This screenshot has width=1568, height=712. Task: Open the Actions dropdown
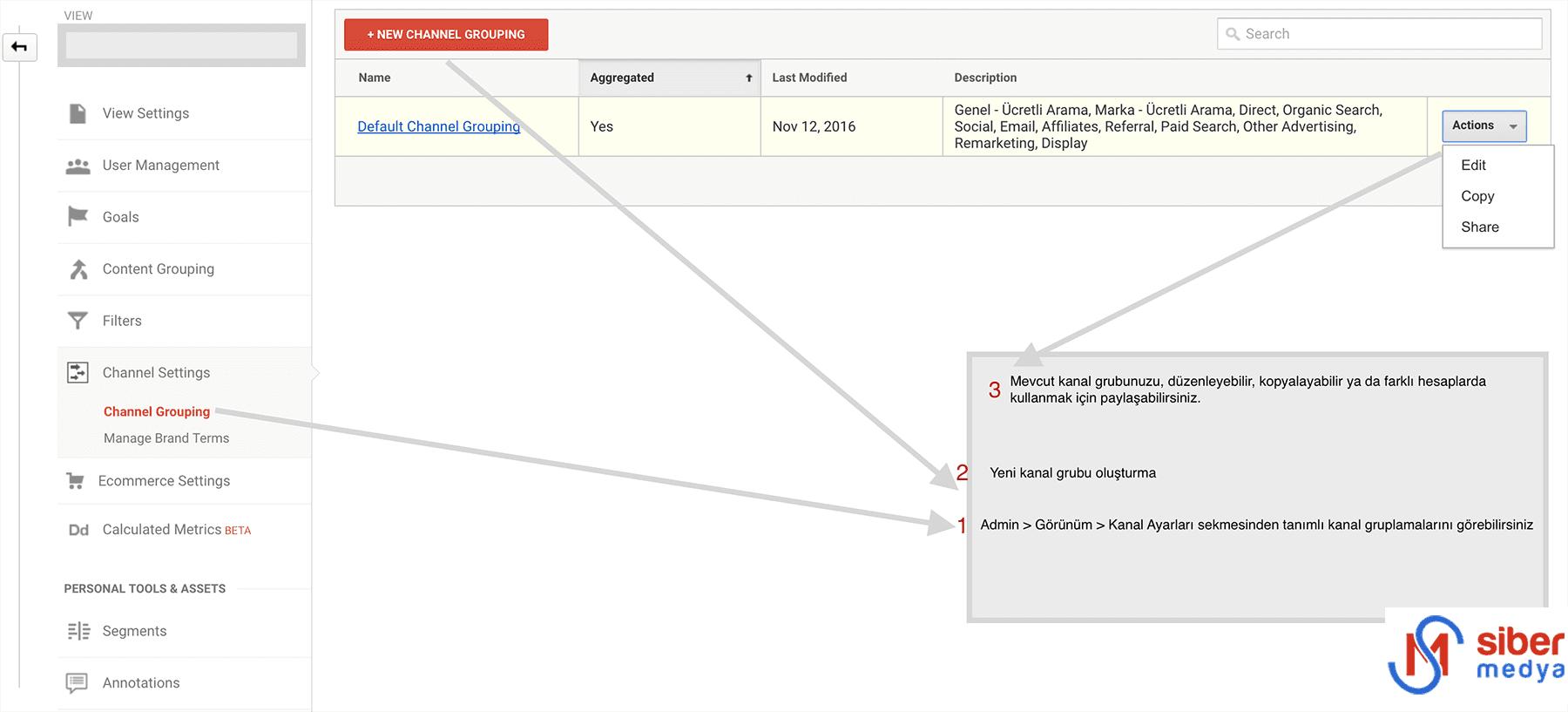pyautogui.click(x=1484, y=126)
